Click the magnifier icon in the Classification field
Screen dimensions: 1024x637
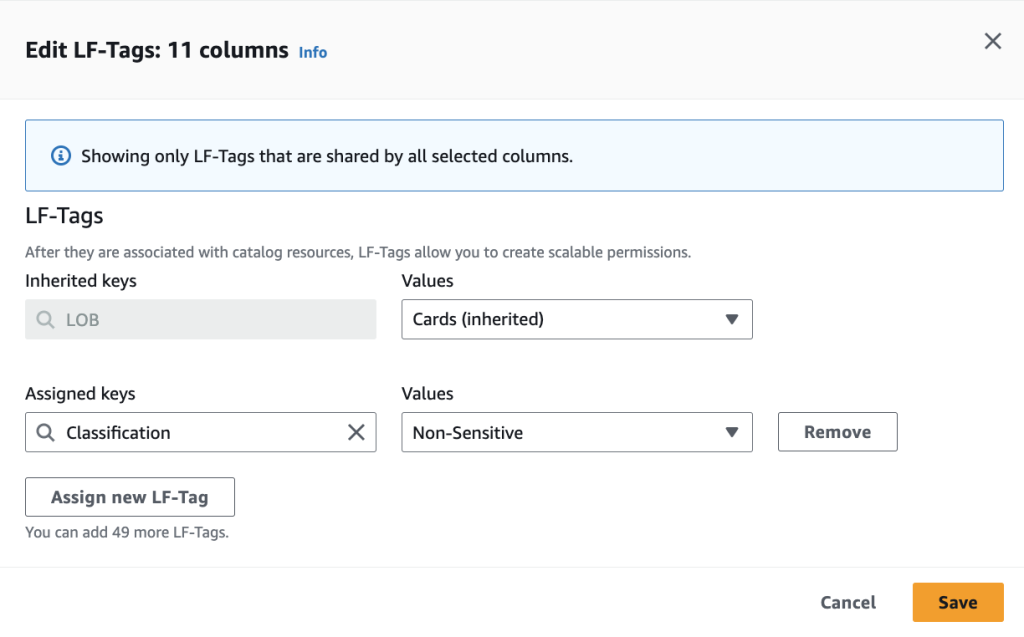point(45,433)
